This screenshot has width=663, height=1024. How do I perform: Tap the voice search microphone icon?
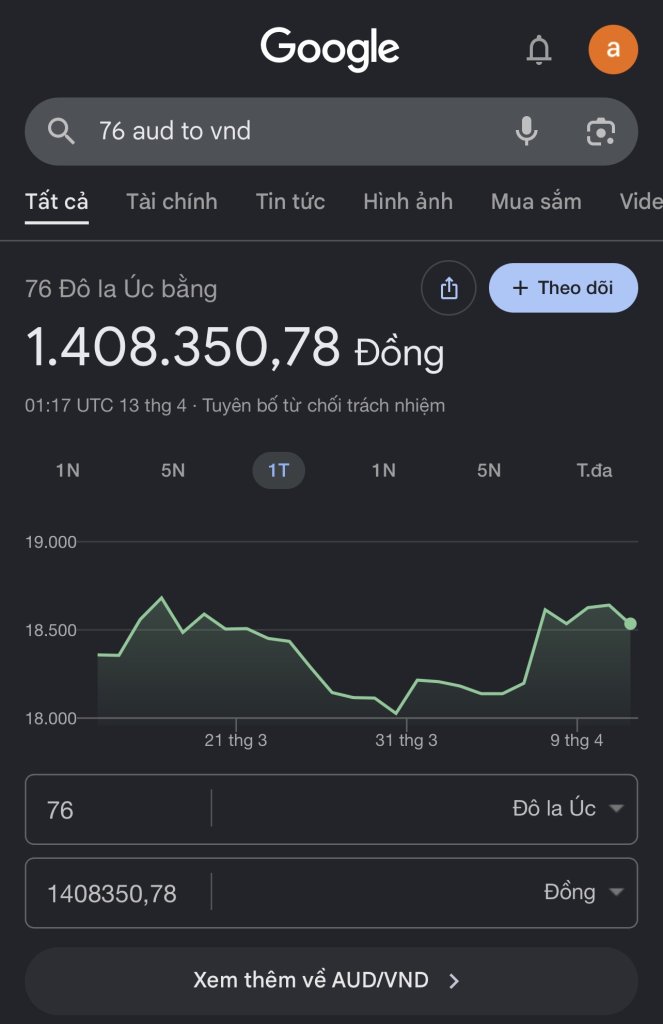point(526,131)
